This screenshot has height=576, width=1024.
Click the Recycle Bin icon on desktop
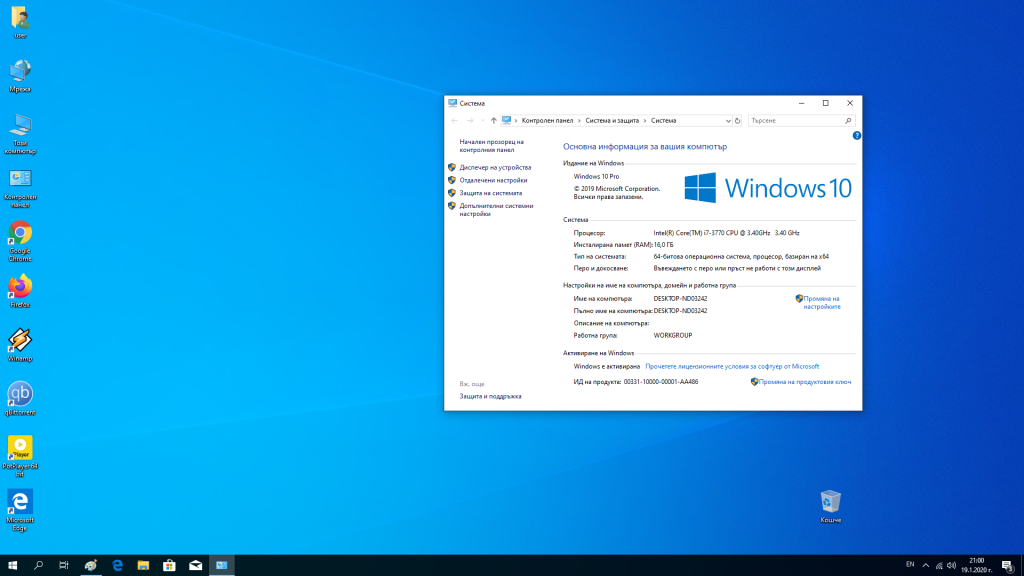[x=830, y=502]
